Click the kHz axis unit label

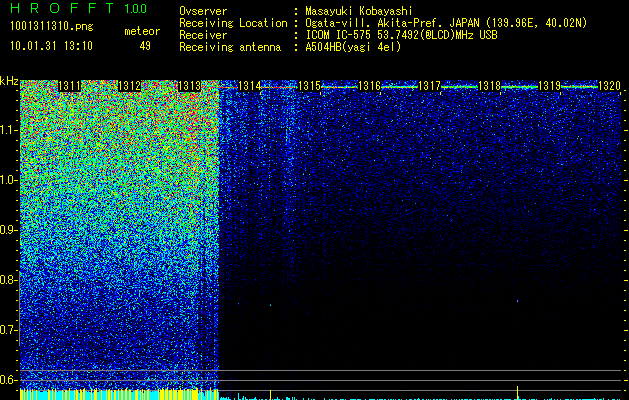click(x=9, y=81)
